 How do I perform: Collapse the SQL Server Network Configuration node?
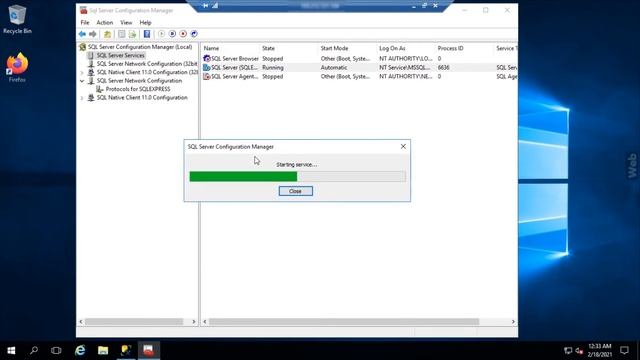point(82,81)
